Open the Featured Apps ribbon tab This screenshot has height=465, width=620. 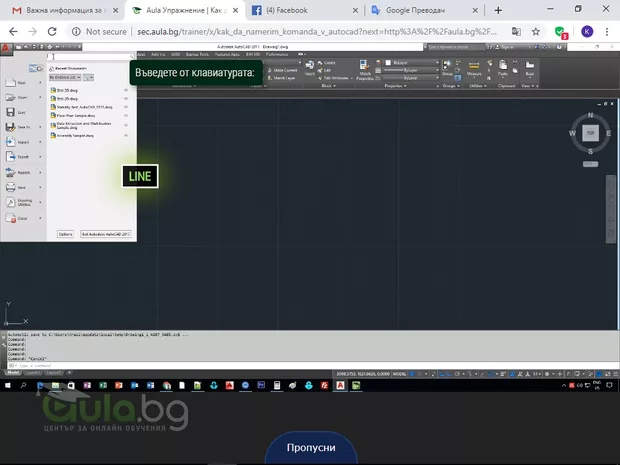click(227, 54)
